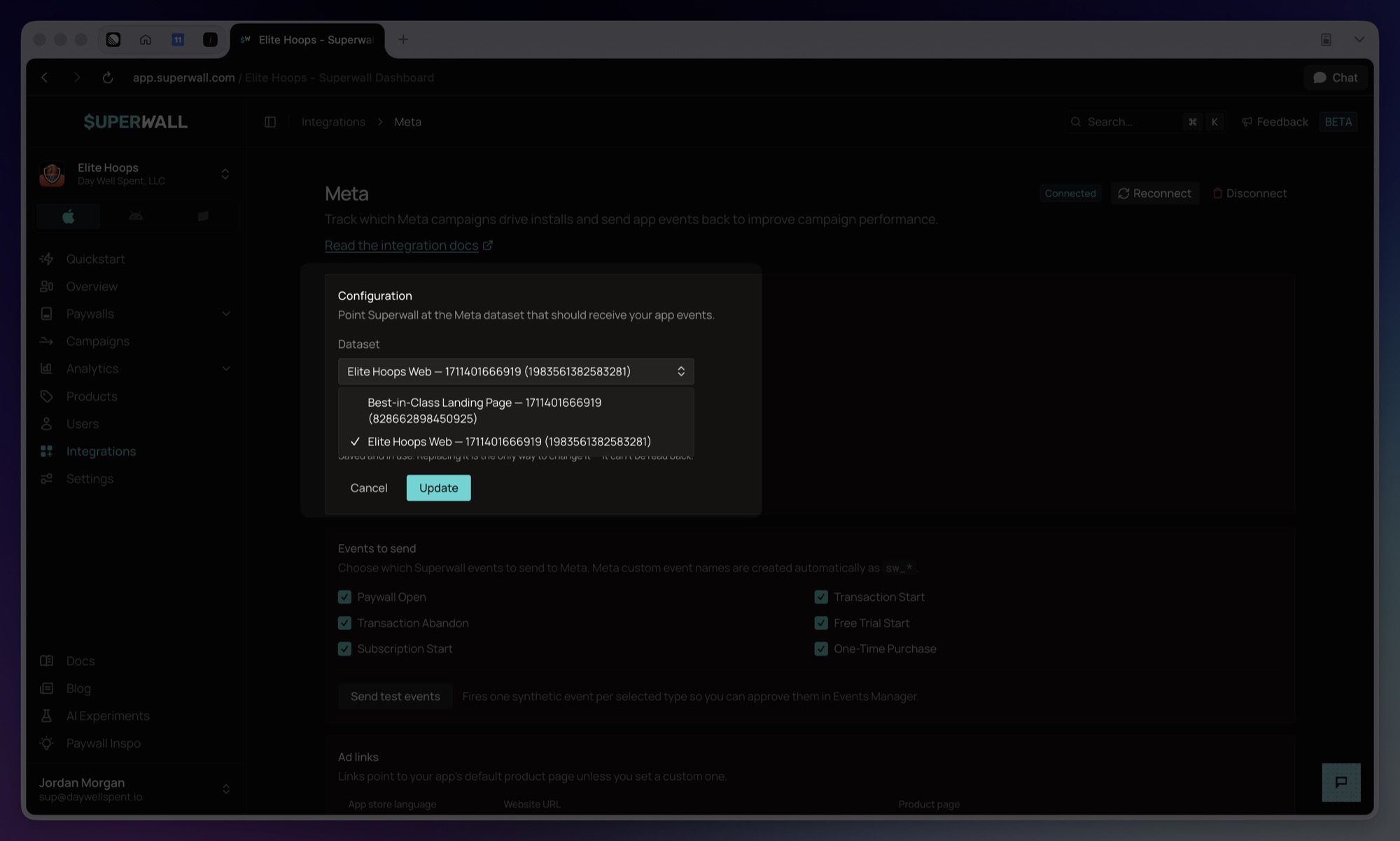Toggle the sidebar panel icon
Screen dimensions: 1400x841
pos(270,122)
